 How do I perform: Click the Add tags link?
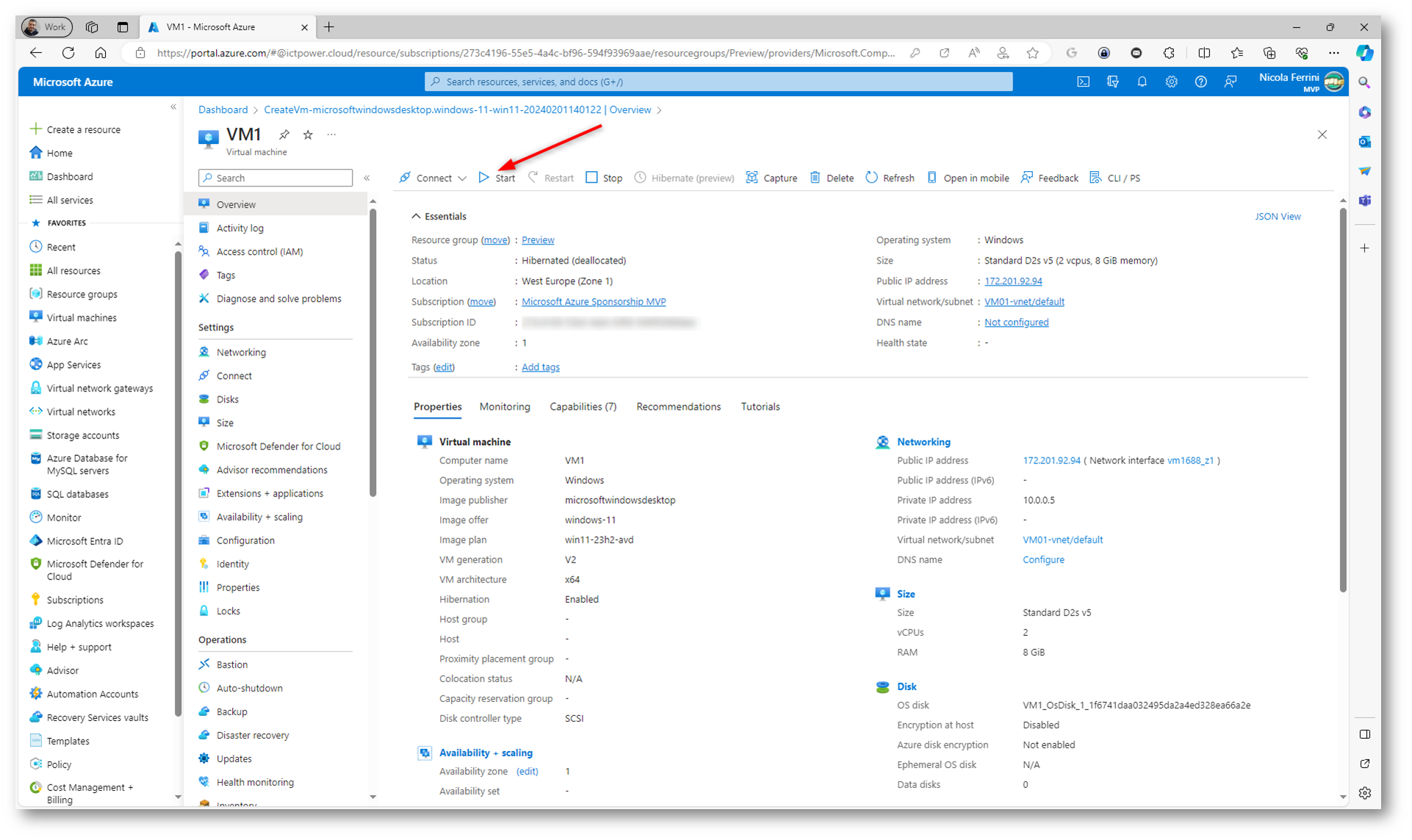[541, 367]
